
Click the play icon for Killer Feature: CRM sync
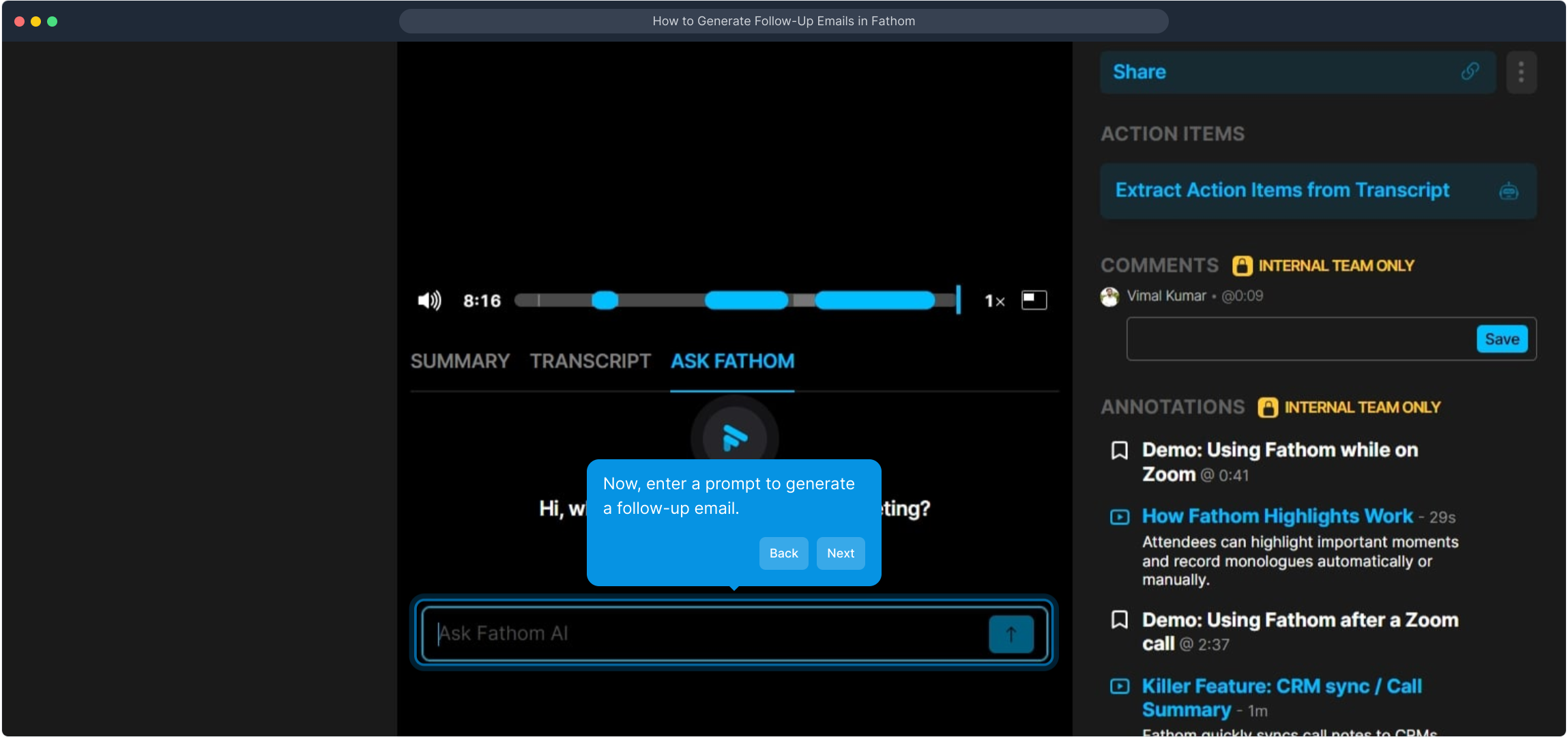[1120, 686]
